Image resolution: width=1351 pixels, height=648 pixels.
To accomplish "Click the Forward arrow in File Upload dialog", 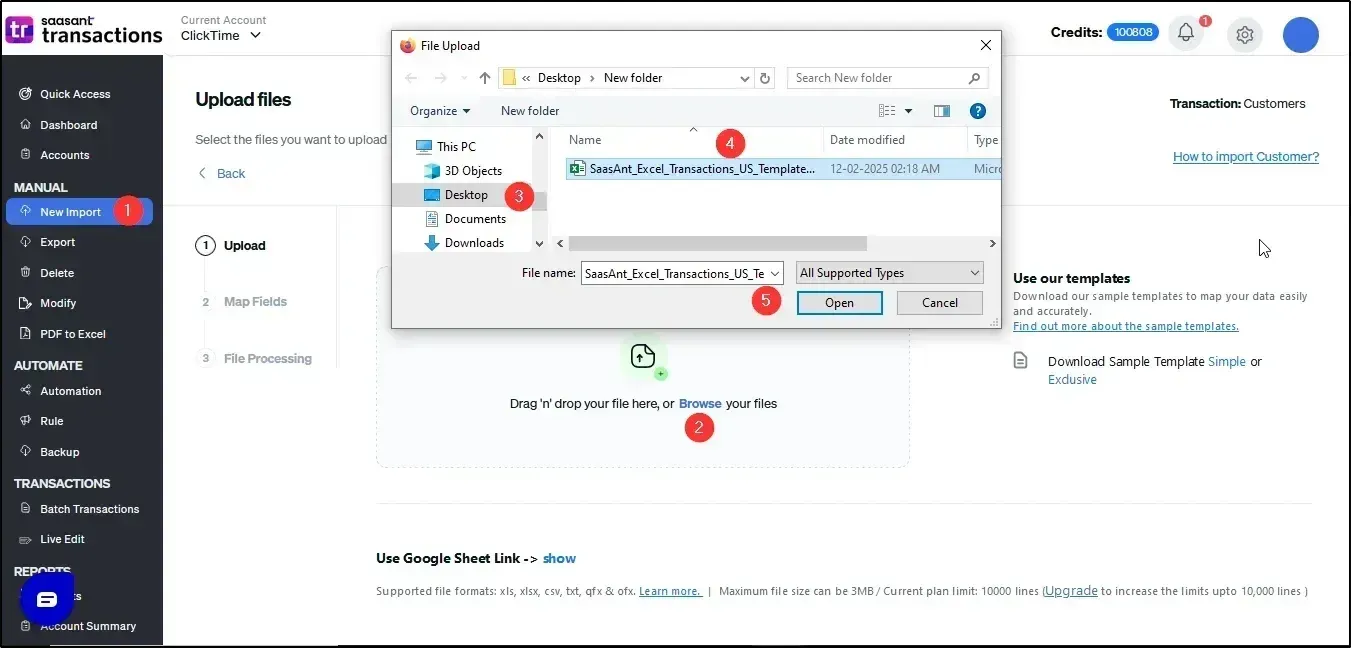I will [439, 78].
